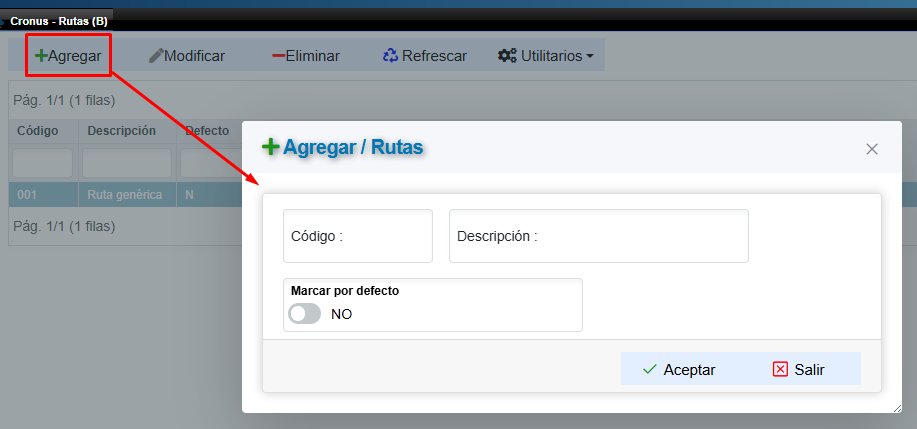
Task: Confirm with the Aceptar button
Action: 679,369
